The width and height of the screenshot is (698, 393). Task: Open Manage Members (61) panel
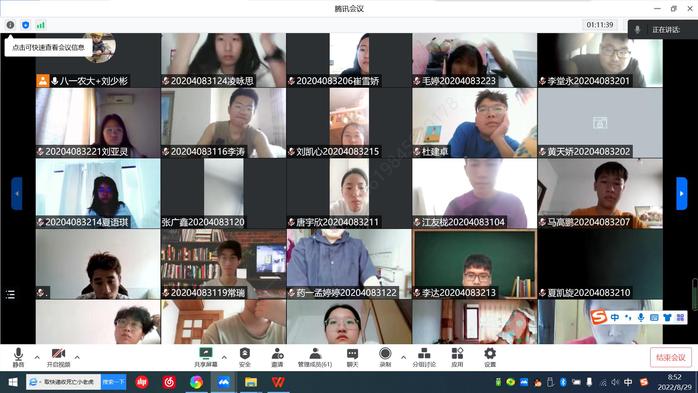click(x=315, y=357)
